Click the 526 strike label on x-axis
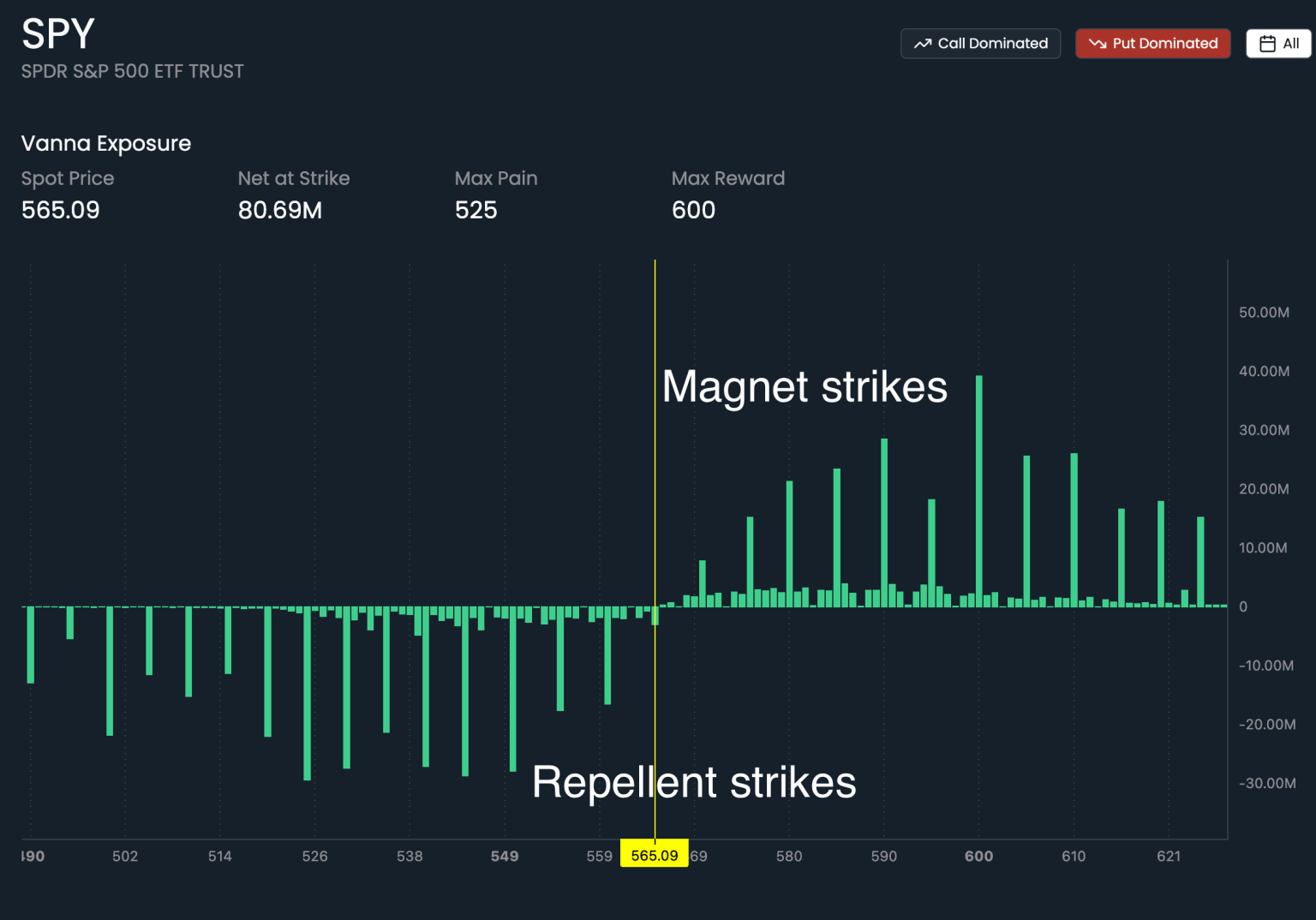The width and height of the screenshot is (1316, 920). pyautogui.click(x=315, y=856)
